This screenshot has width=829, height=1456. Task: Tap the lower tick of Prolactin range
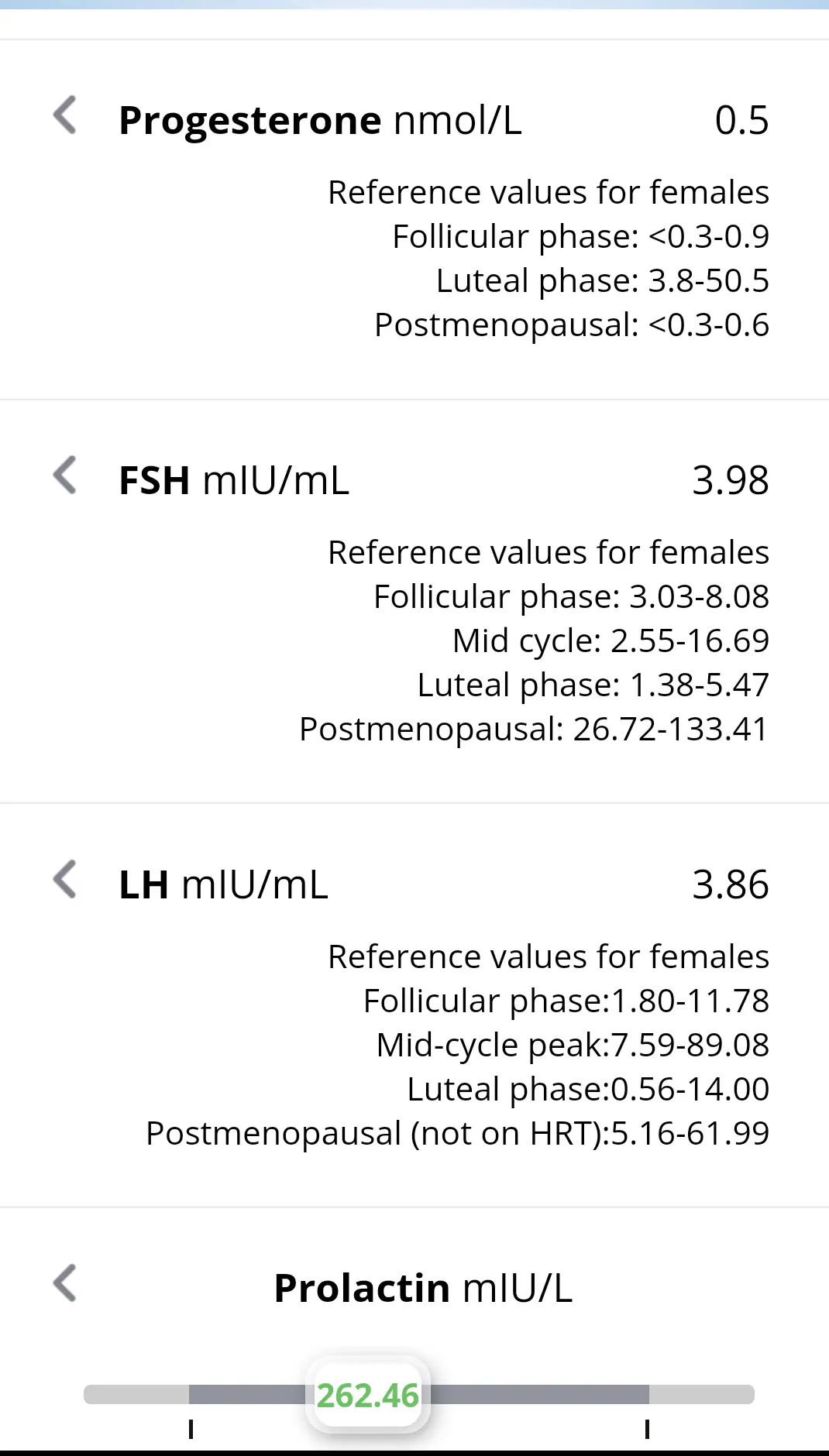pyautogui.click(x=191, y=1429)
